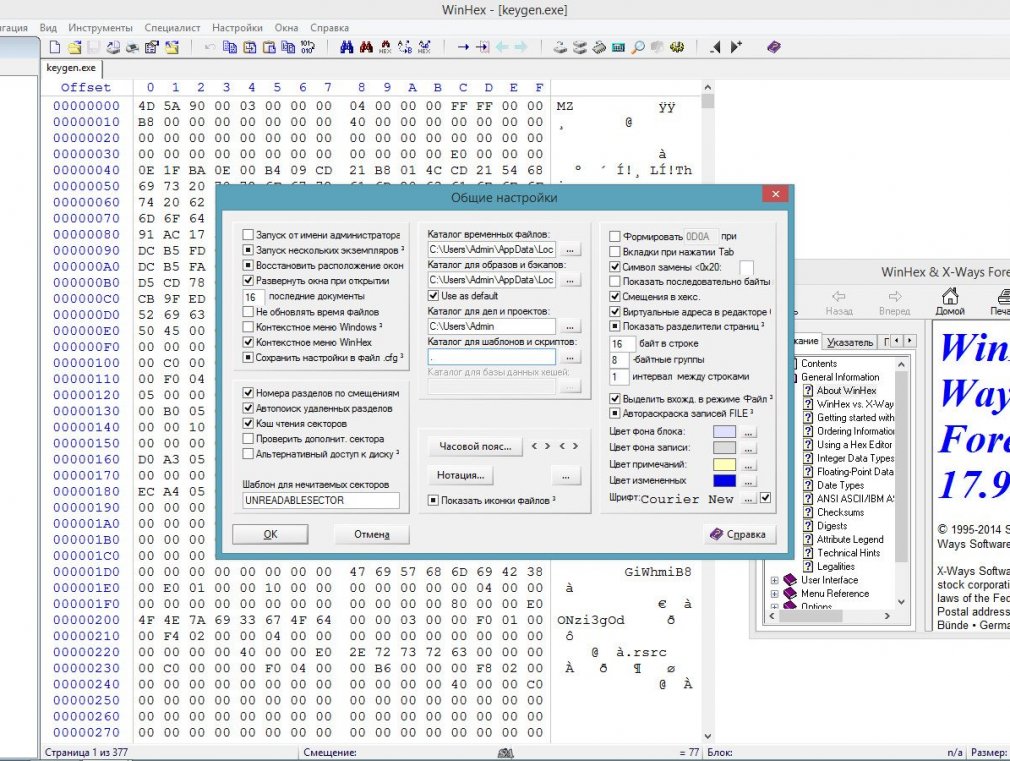Toggle Развернуть окна при открытии checkbox
This screenshot has height=761, width=1010.
[248, 280]
